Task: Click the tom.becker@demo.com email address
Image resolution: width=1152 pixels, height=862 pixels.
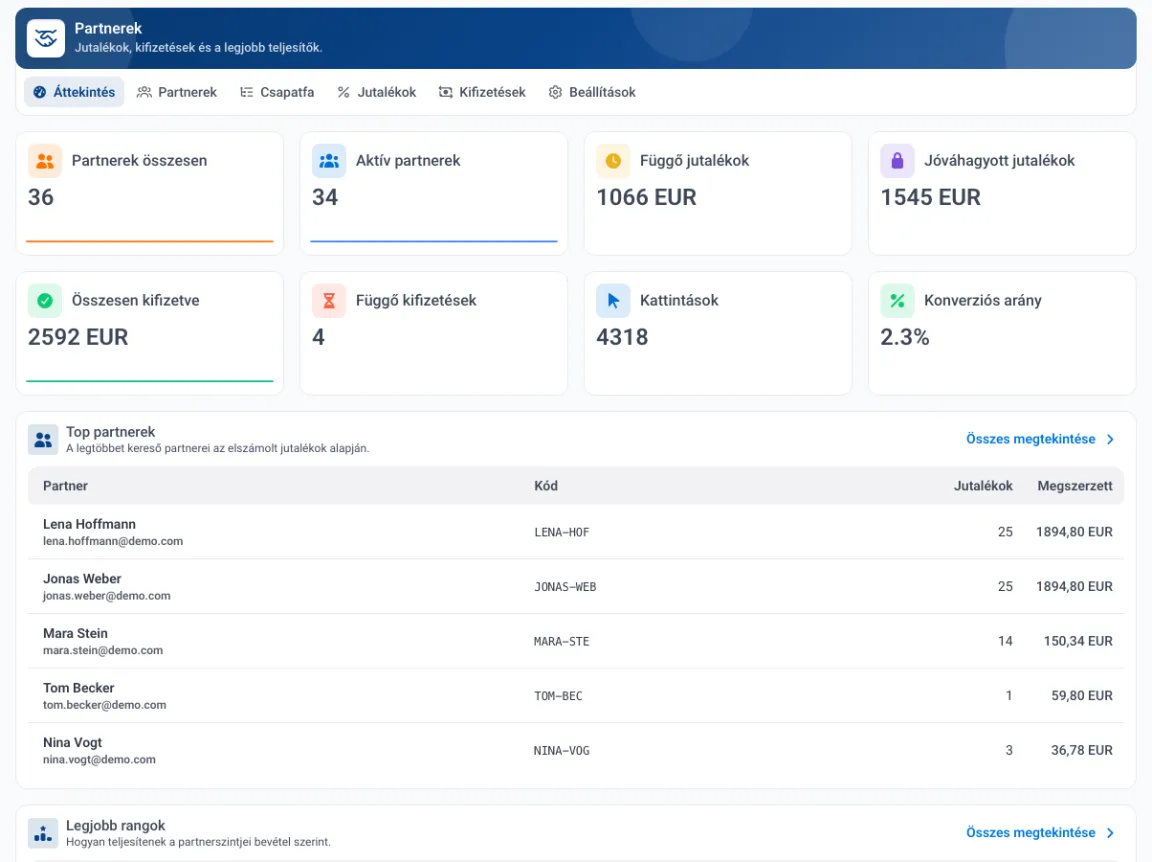Action: pyautogui.click(x=104, y=705)
